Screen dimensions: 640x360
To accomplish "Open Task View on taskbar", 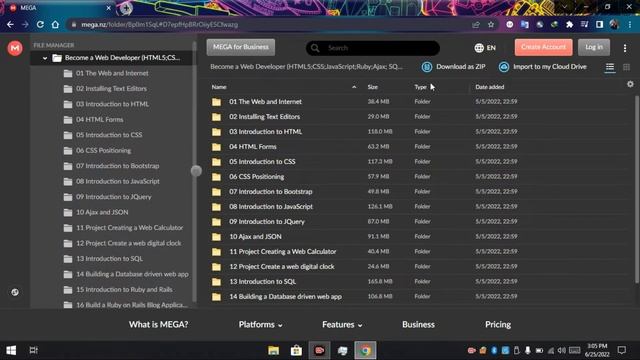I will coord(33,350).
